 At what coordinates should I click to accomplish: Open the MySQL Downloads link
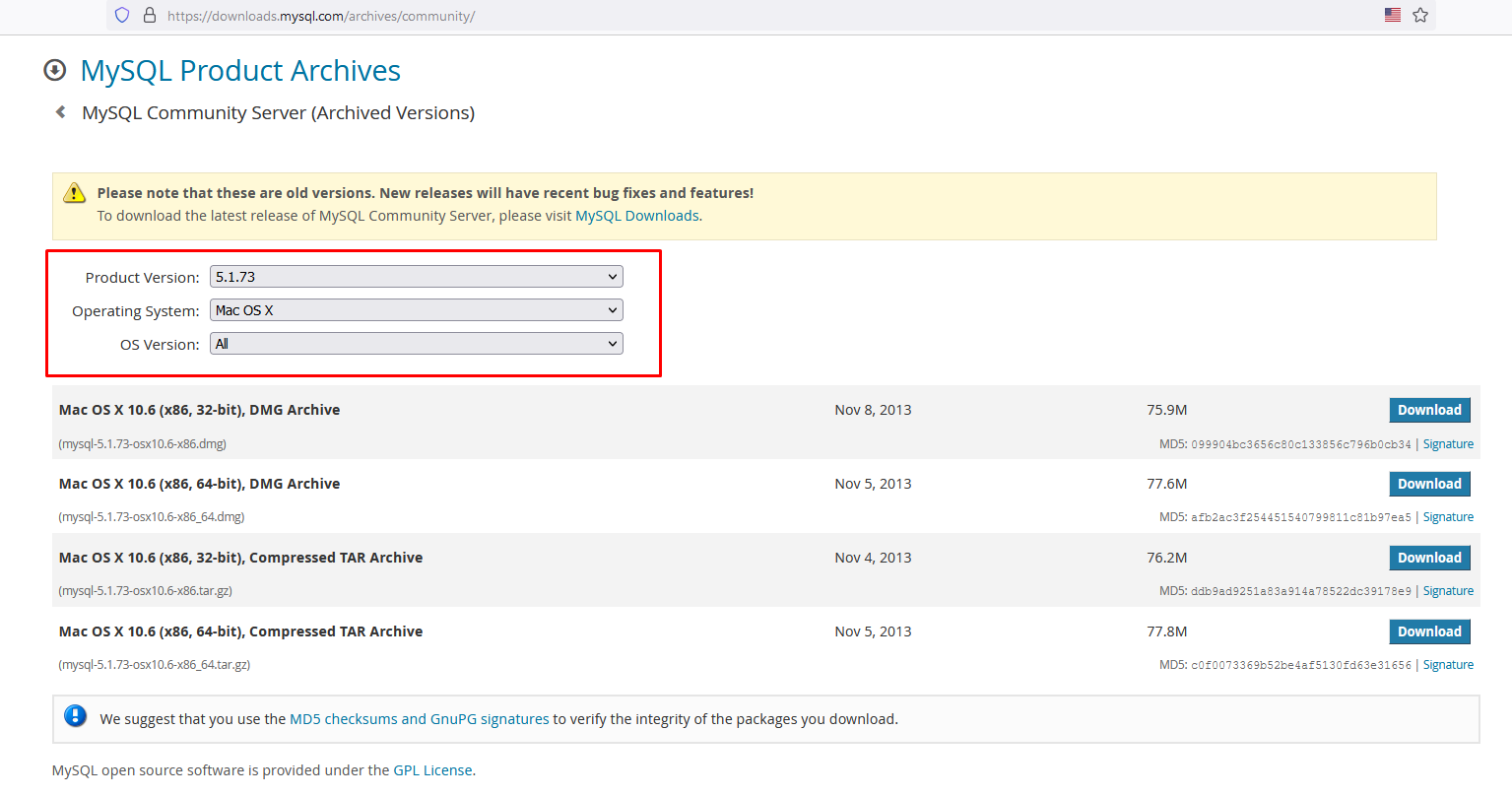636,216
